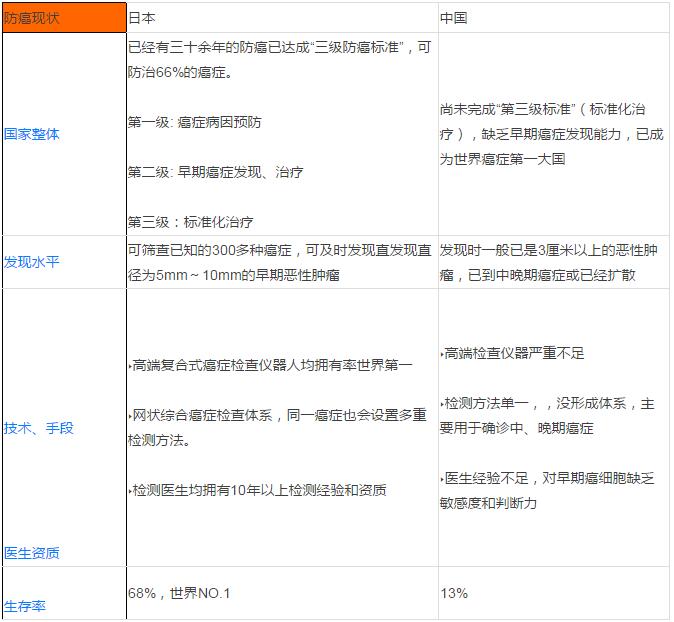Click the text mentioning 3厘米以上的恶性肿瘤
Image resolution: width=674 pixels, height=622 pixels.
point(548,263)
